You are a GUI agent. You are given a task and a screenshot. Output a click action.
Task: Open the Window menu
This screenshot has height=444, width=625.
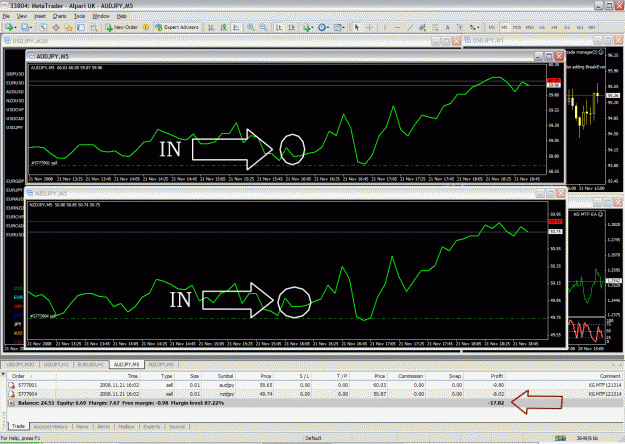coord(101,16)
